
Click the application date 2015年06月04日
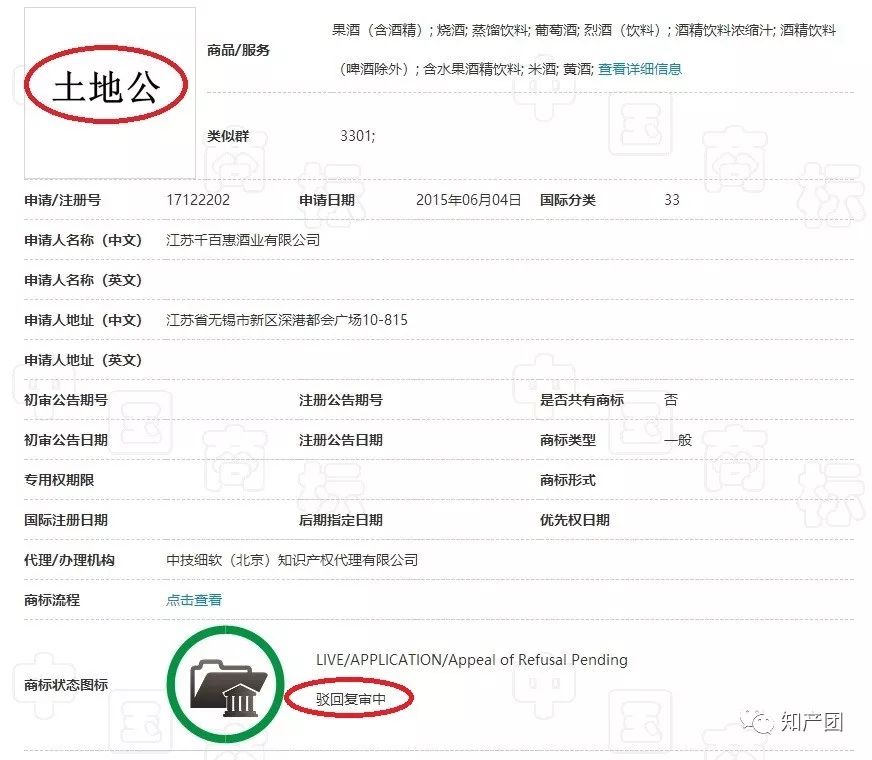(468, 200)
